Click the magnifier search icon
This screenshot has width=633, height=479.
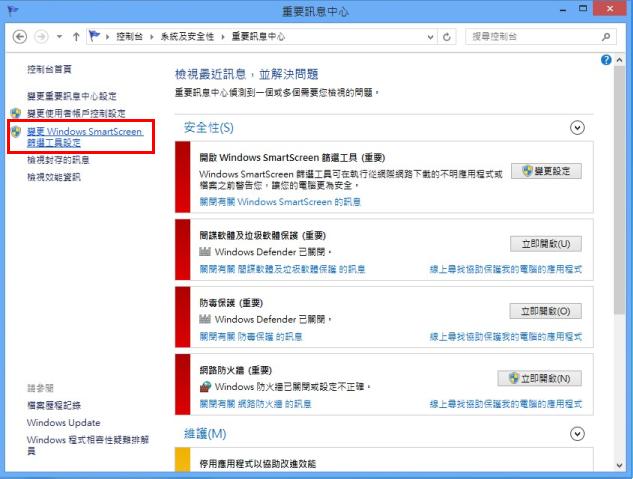[606, 37]
